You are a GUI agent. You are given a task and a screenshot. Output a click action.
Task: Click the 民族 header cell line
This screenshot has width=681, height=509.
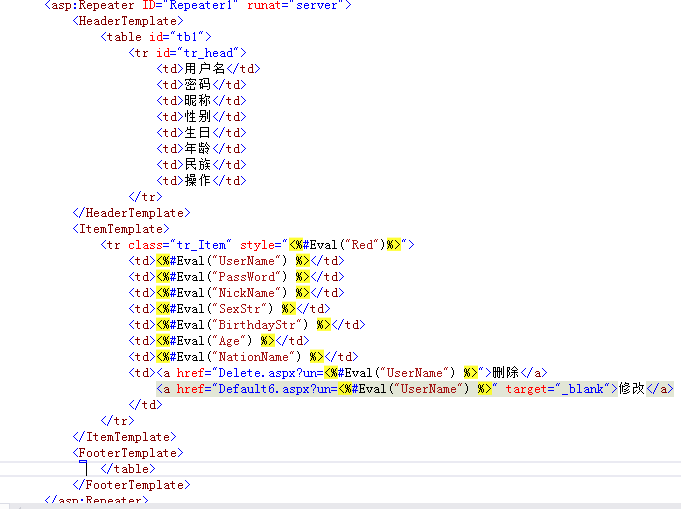pos(201,165)
